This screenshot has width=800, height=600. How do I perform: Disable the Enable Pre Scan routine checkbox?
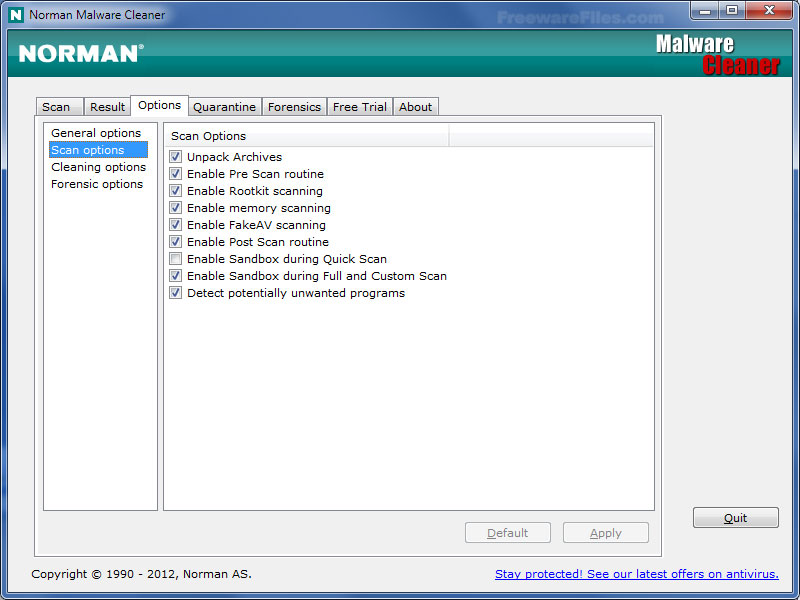[176, 173]
